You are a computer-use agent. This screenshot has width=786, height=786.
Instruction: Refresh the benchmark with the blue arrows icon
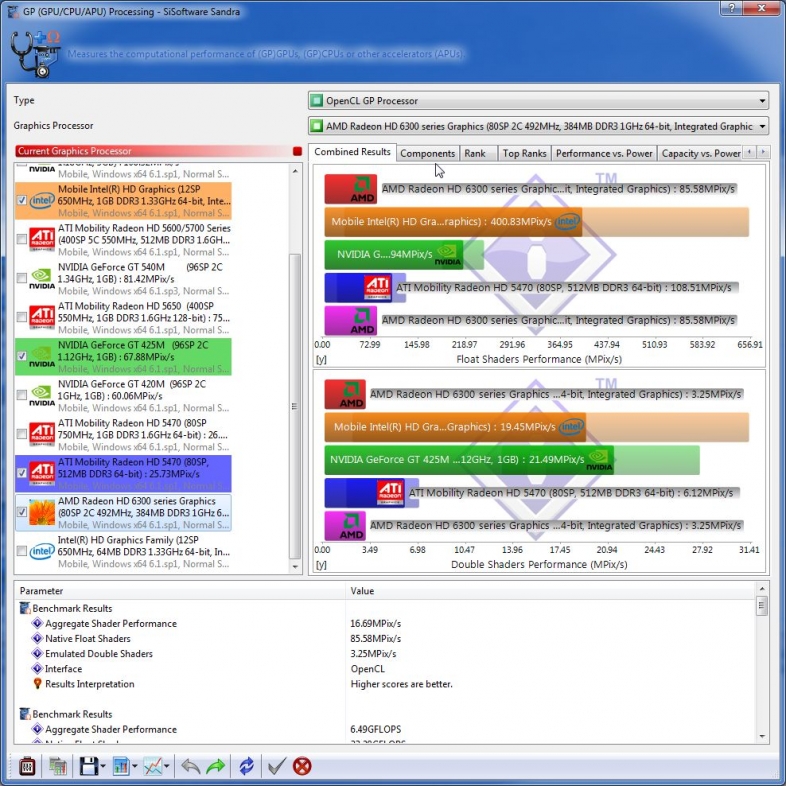point(247,766)
